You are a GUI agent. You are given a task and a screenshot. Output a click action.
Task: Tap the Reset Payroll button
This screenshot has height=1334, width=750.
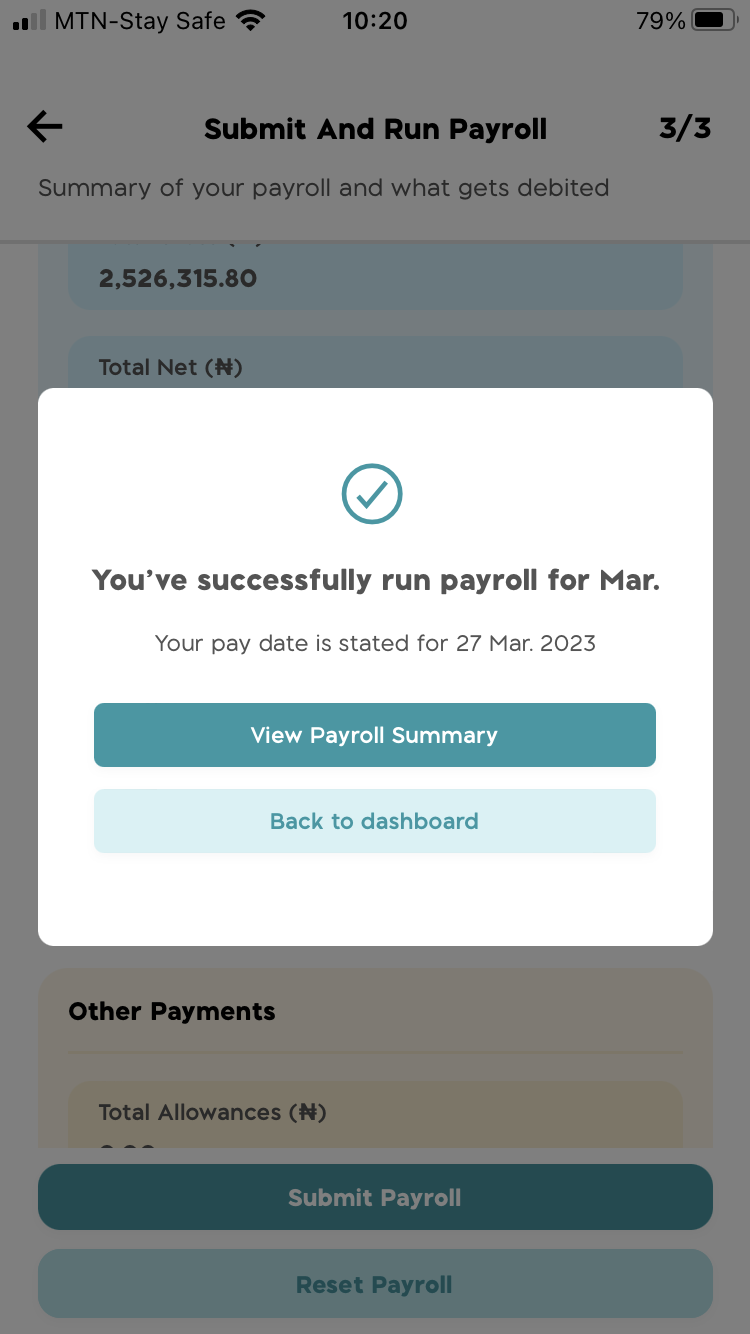pos(374,1284)
